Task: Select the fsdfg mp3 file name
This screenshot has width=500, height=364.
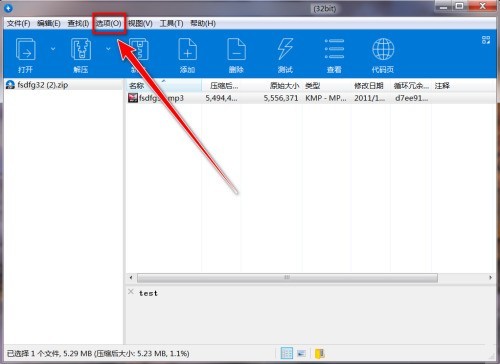Action: click(161, 98)
